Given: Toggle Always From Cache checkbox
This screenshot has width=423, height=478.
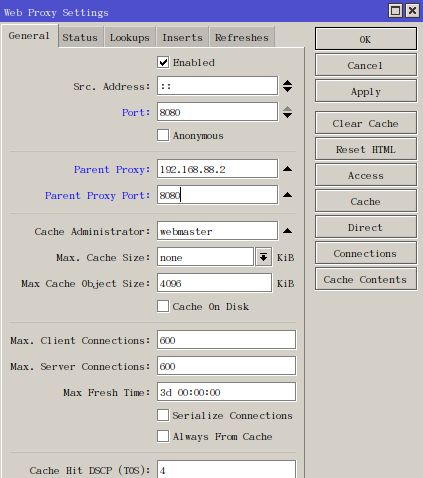Looking at the screenshot, I should point(163,436).
